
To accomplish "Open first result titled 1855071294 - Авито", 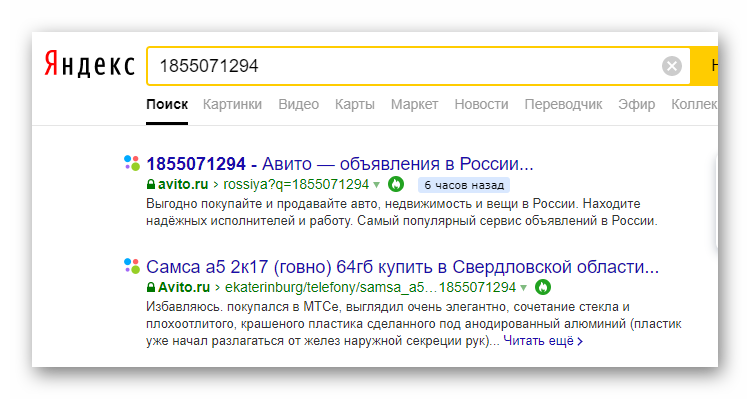I will pos(340,164).
